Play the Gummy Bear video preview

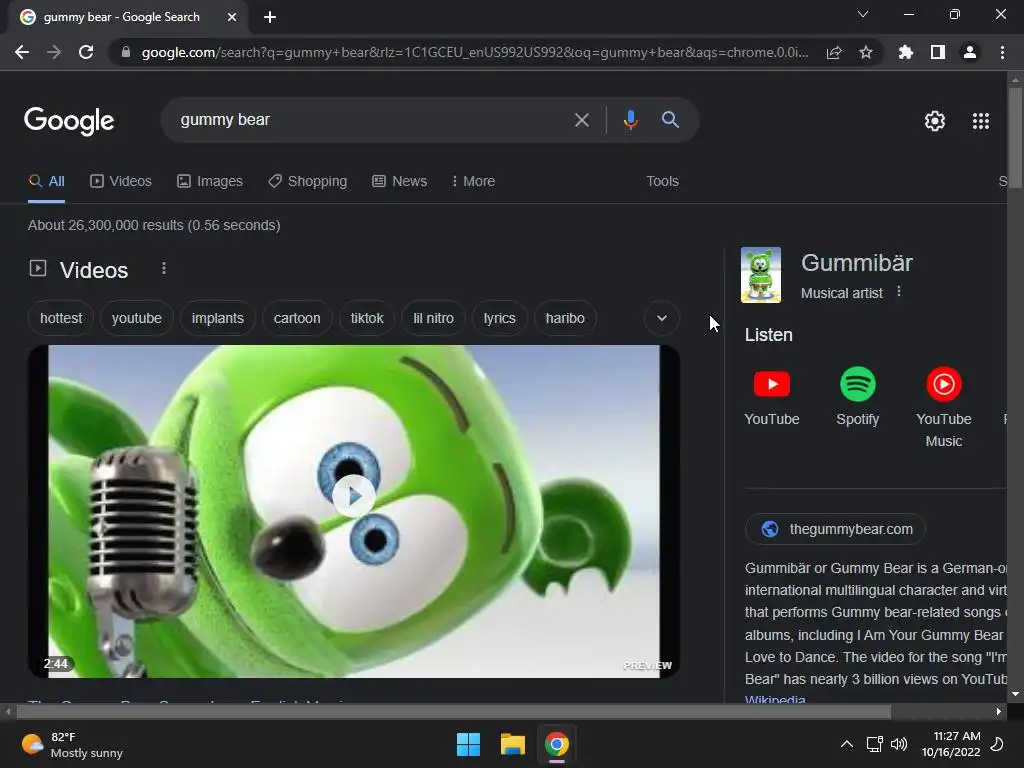[353, 496]
